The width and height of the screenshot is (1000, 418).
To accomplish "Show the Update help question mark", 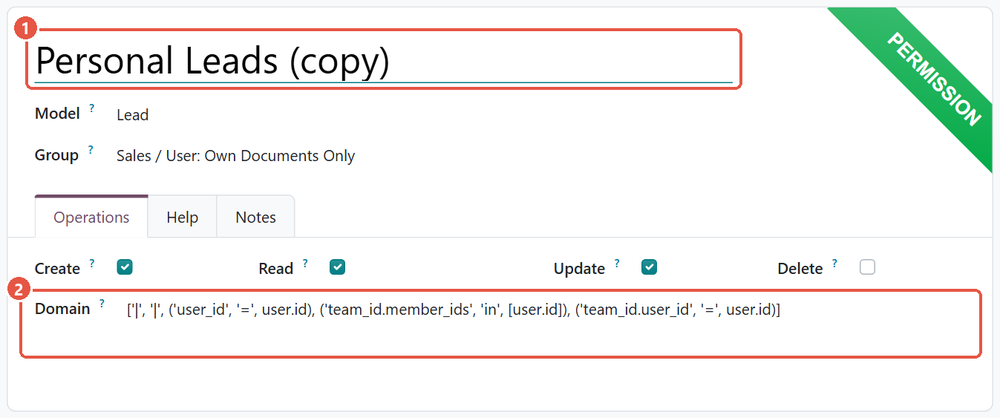I will click(x=617, y=263).
